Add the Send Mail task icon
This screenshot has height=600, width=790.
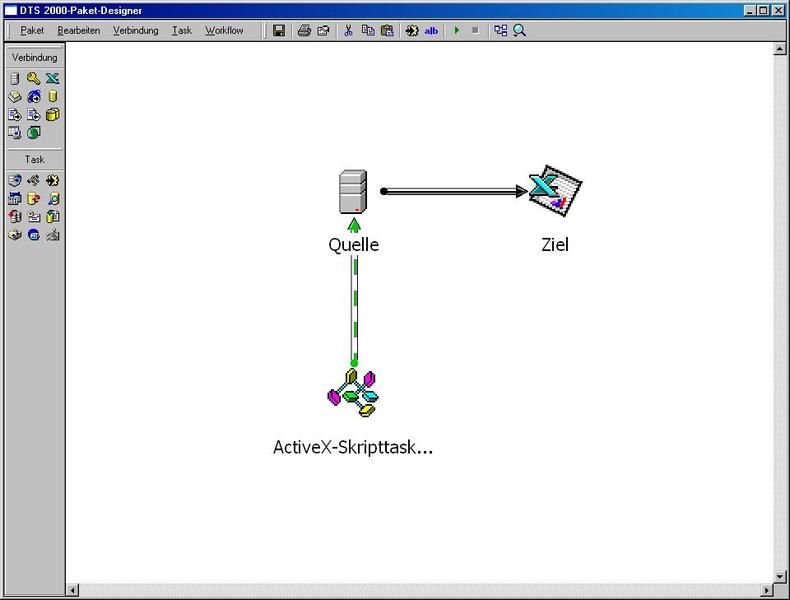click(x=34, y=217)
